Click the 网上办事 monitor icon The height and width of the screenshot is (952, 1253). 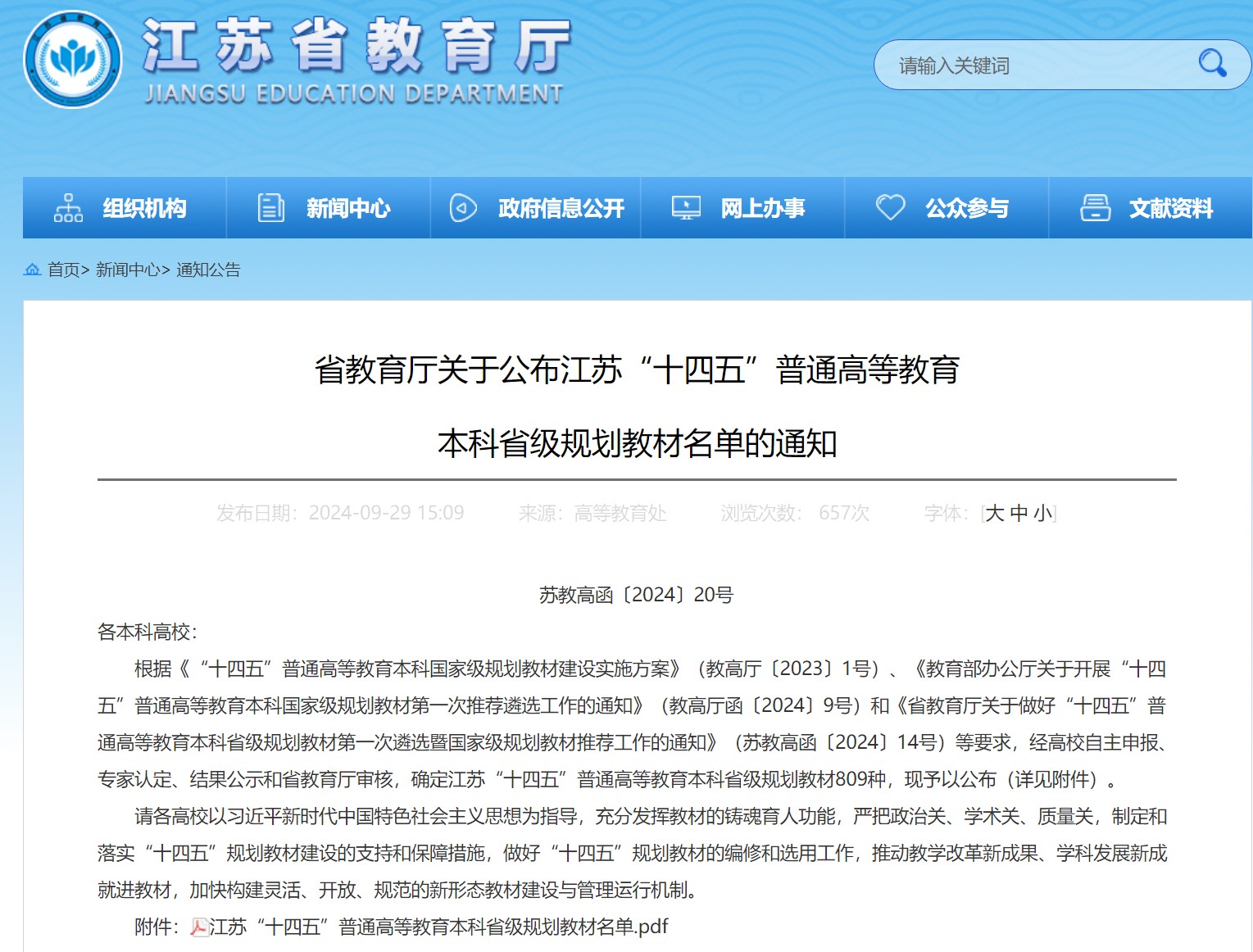pyautogui.click(x=686, y=208)
